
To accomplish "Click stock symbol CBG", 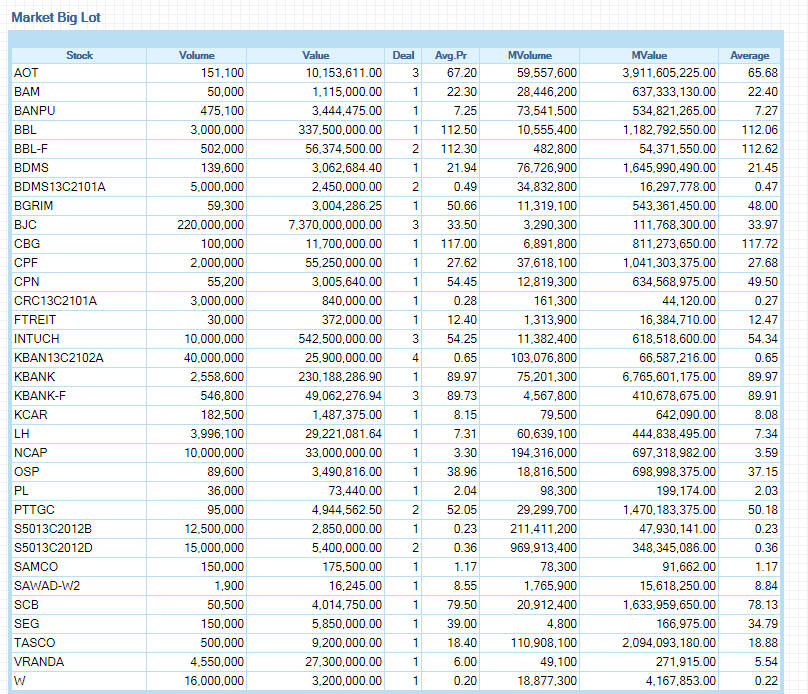I will tap(27, 244).
